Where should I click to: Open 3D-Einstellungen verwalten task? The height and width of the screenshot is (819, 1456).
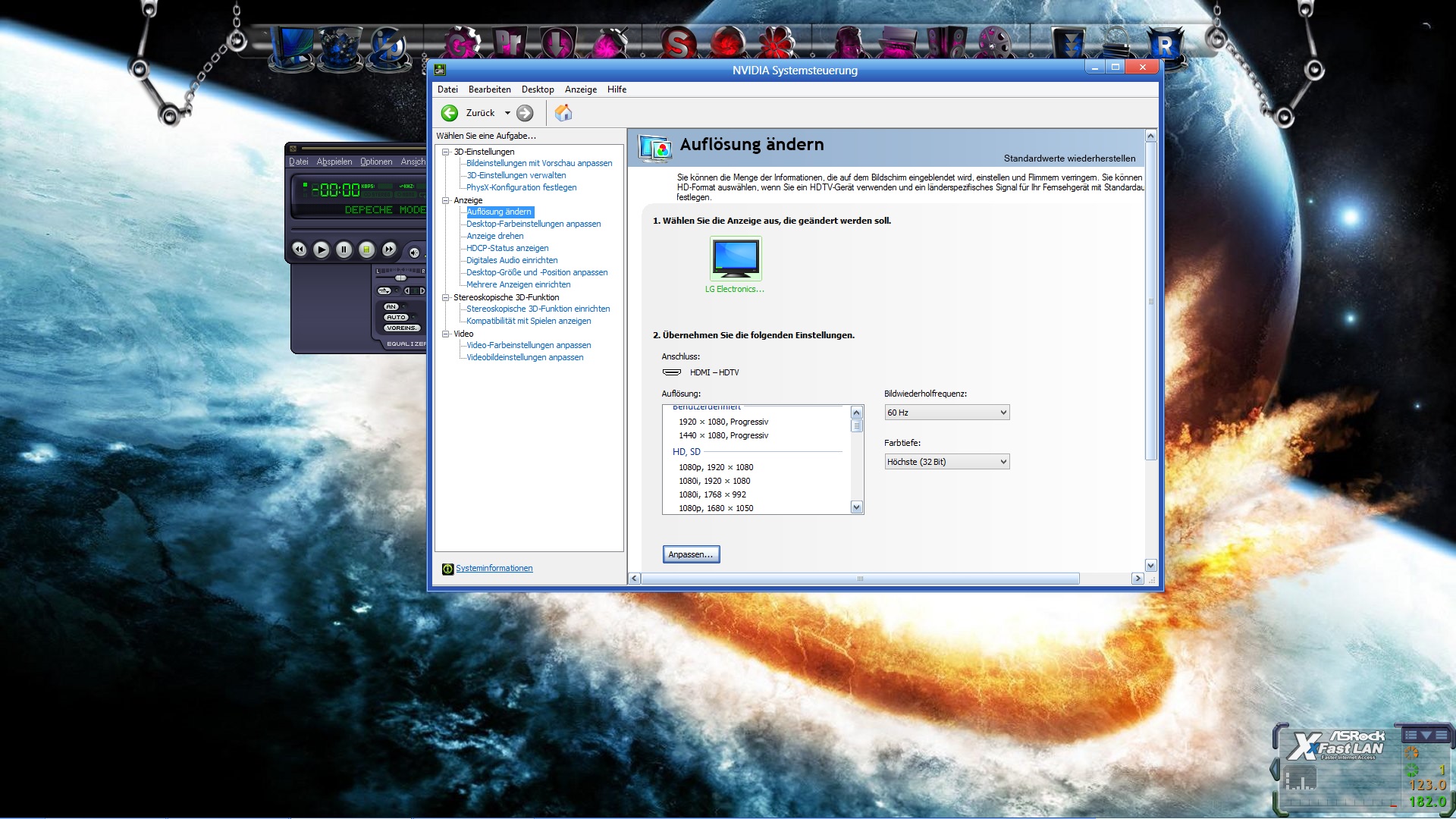click(x=516, y=175)
